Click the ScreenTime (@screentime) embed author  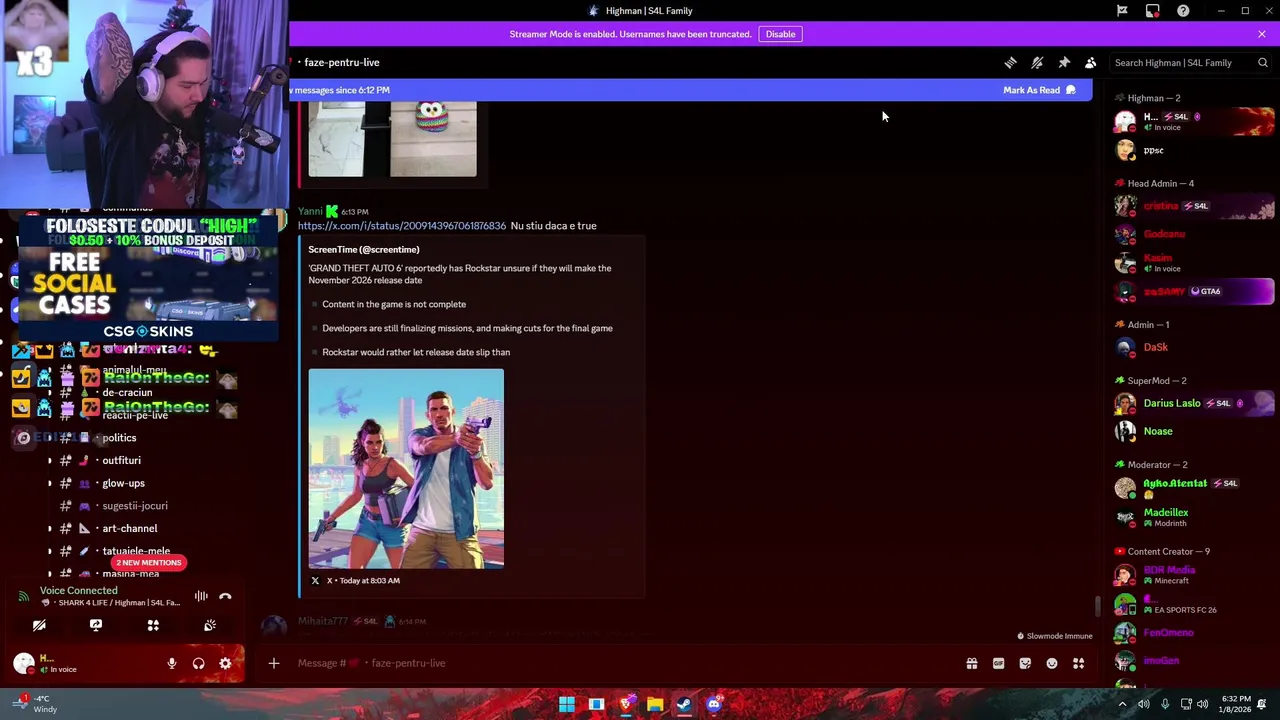point(364,249)
